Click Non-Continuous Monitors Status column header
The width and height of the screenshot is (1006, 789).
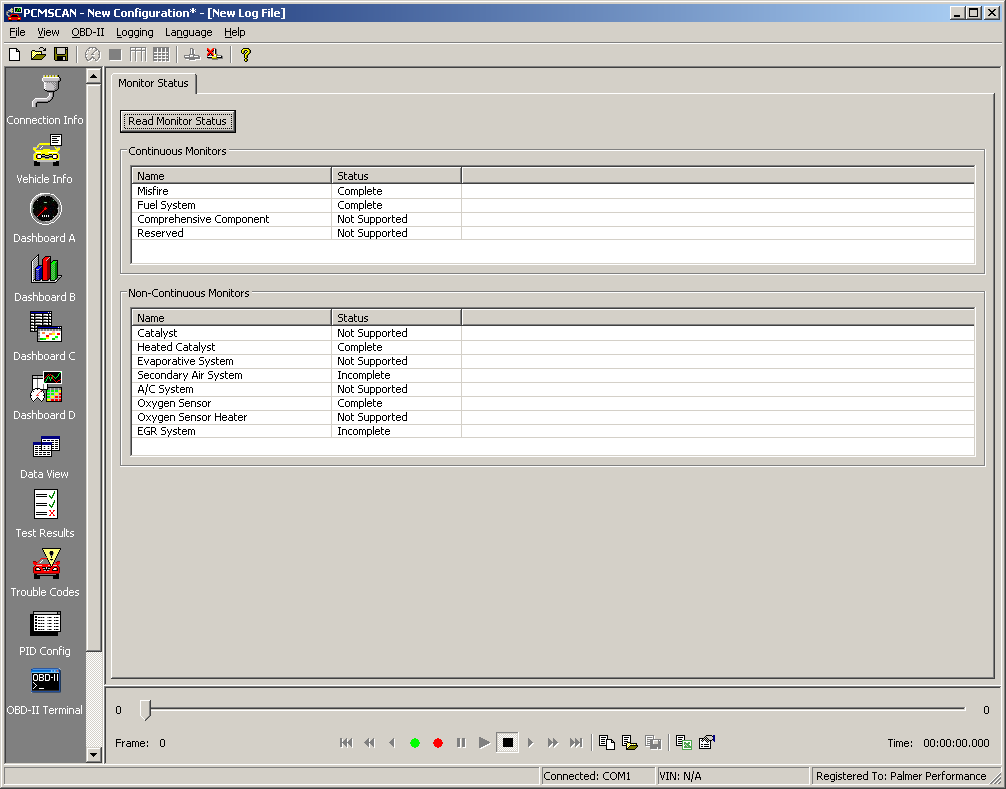(x=396, y=318)
